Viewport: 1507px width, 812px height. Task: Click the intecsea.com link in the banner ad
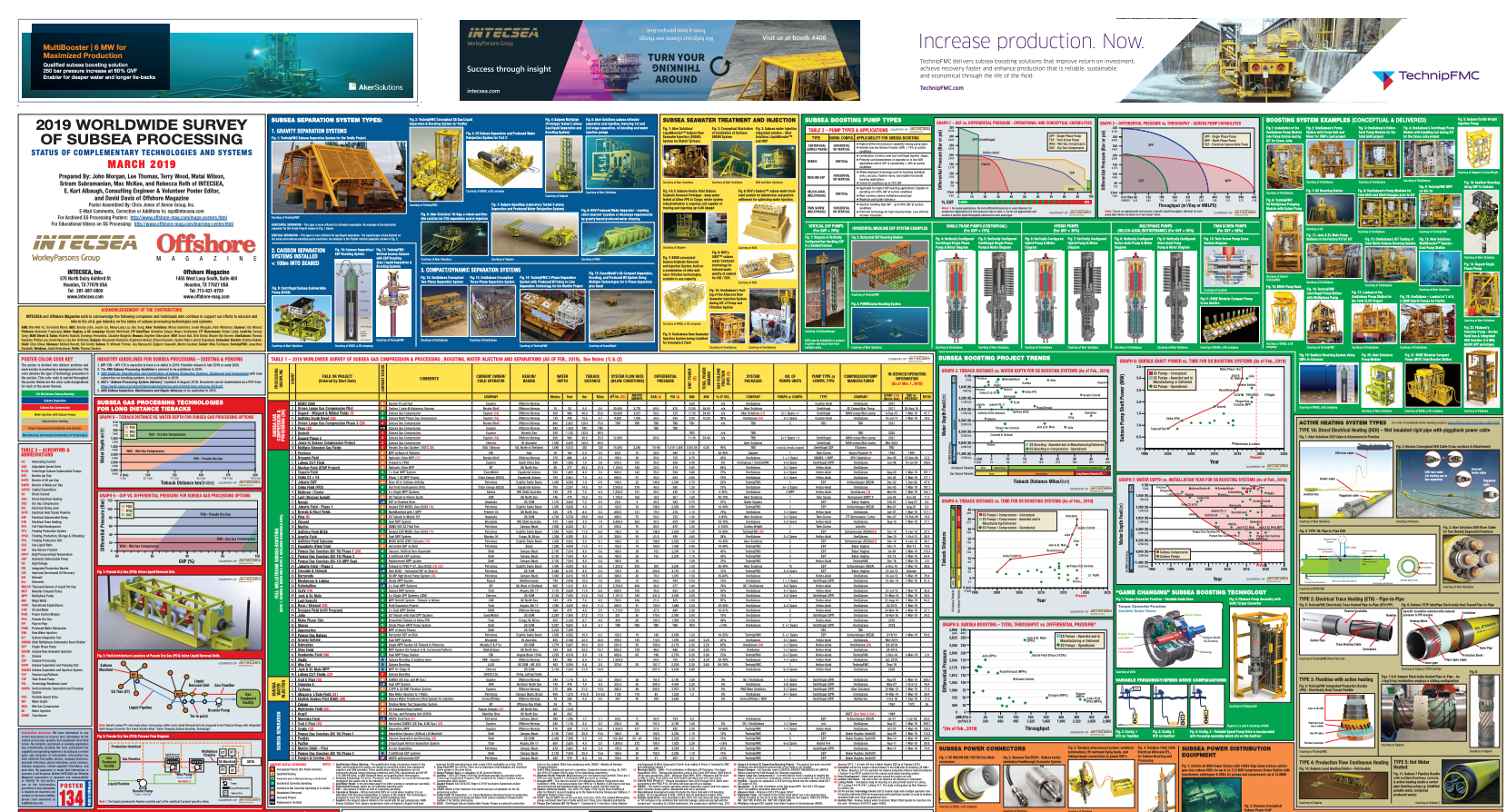[483, 91]
